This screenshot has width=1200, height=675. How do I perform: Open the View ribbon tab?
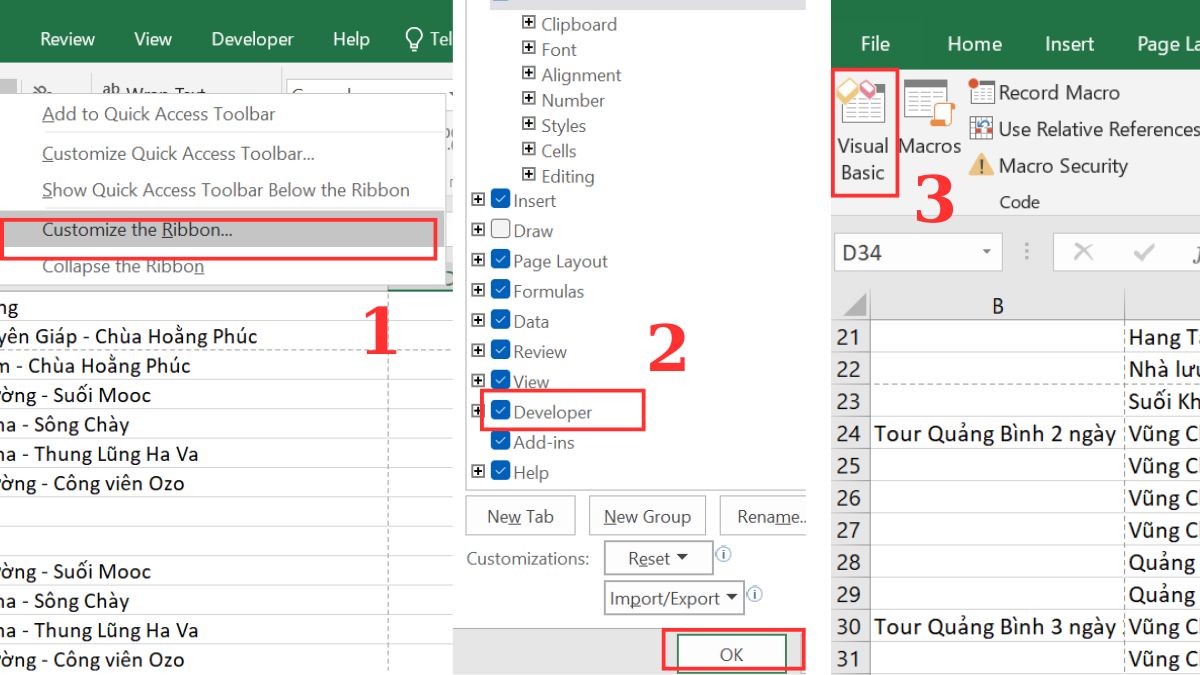click(x=153, y=39)
